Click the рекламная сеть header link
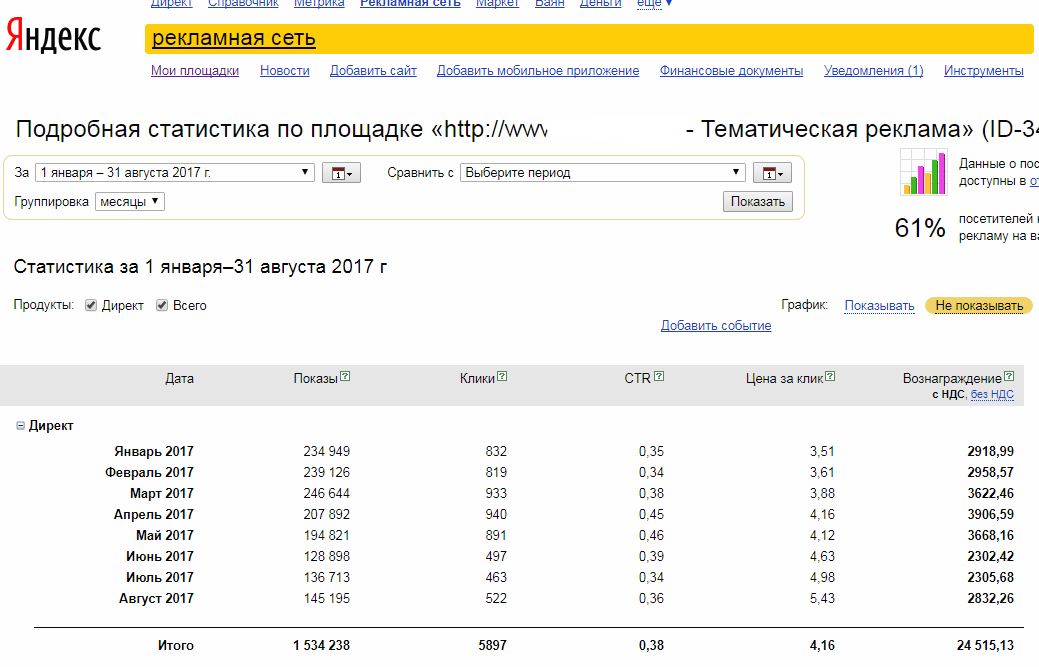 234,38
